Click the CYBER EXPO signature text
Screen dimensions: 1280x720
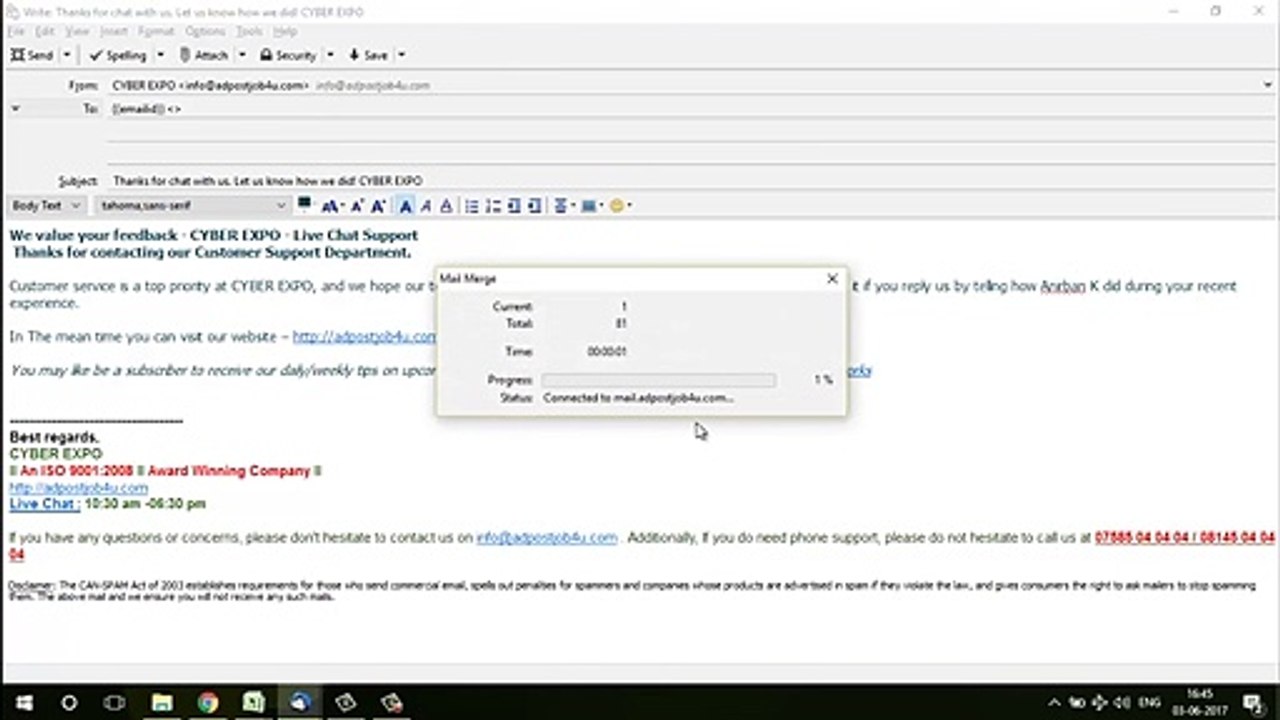tap(56, 454)
